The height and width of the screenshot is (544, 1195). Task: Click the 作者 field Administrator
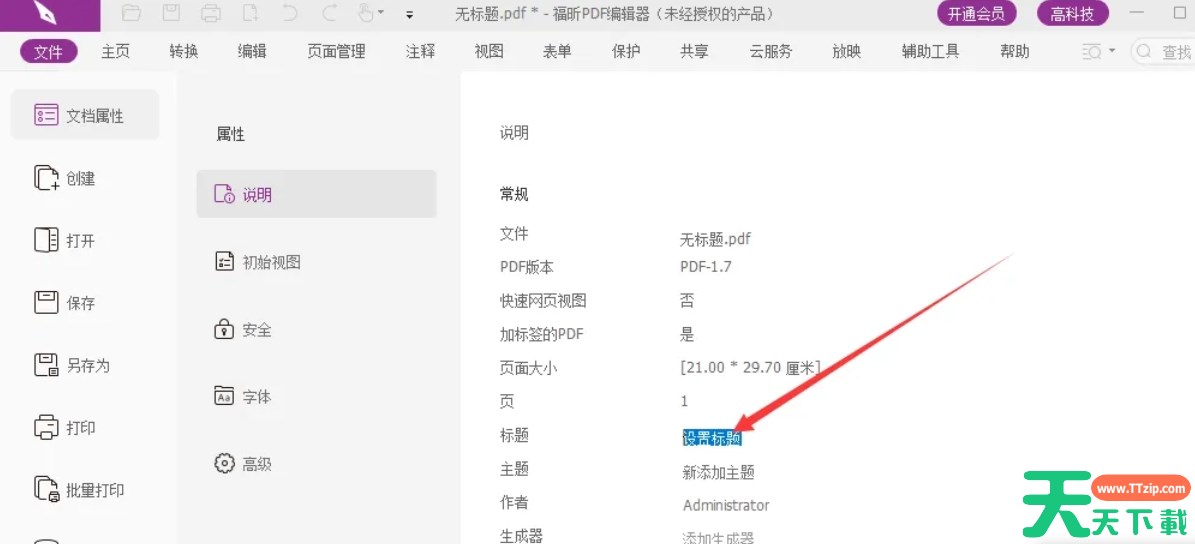coord(726,505)
